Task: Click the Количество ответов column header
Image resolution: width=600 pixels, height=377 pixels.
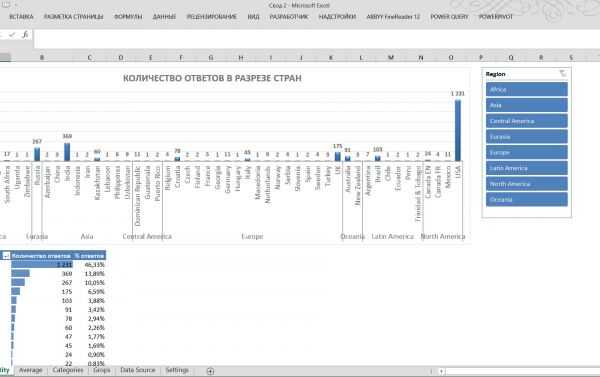Action: coord(41,256)
